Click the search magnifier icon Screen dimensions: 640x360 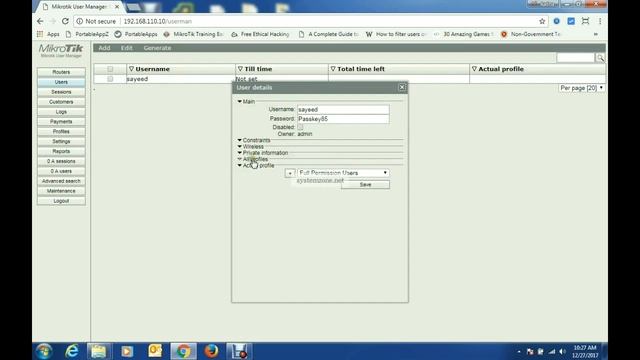[600, 58]
